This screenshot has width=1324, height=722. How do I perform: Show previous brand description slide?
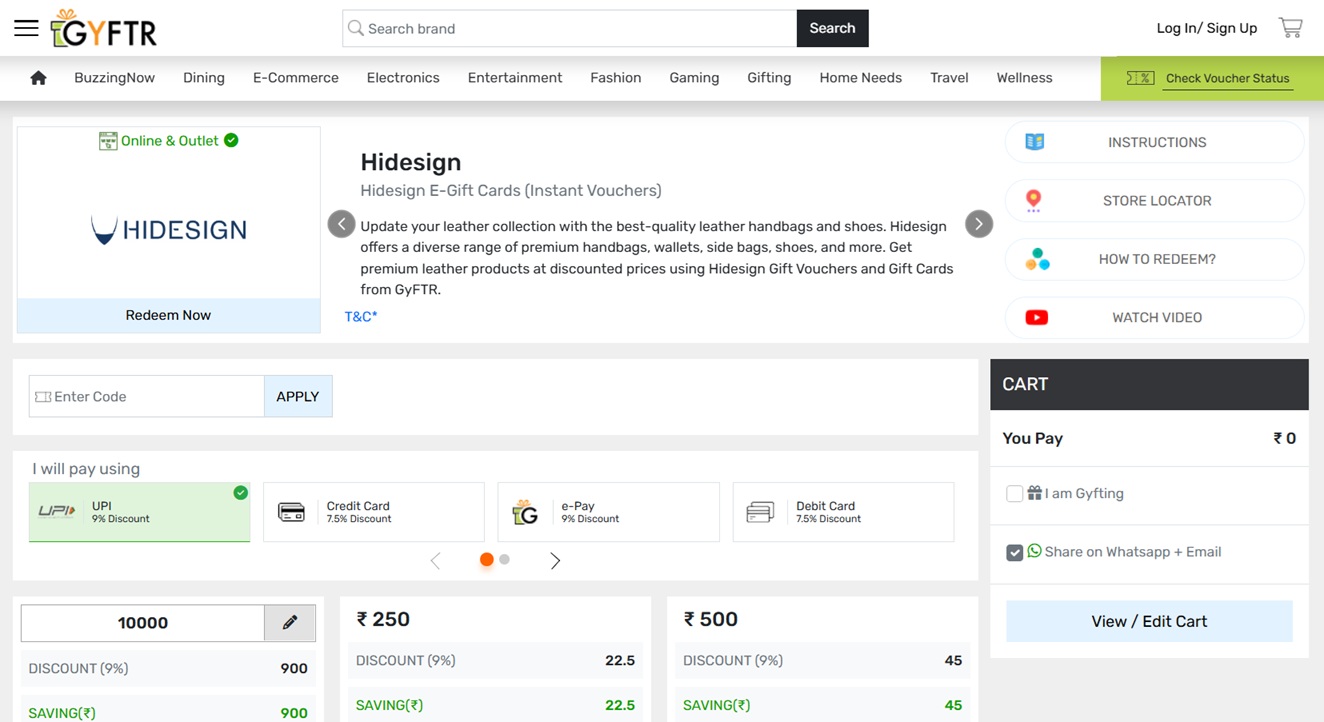tap(341, 224)
